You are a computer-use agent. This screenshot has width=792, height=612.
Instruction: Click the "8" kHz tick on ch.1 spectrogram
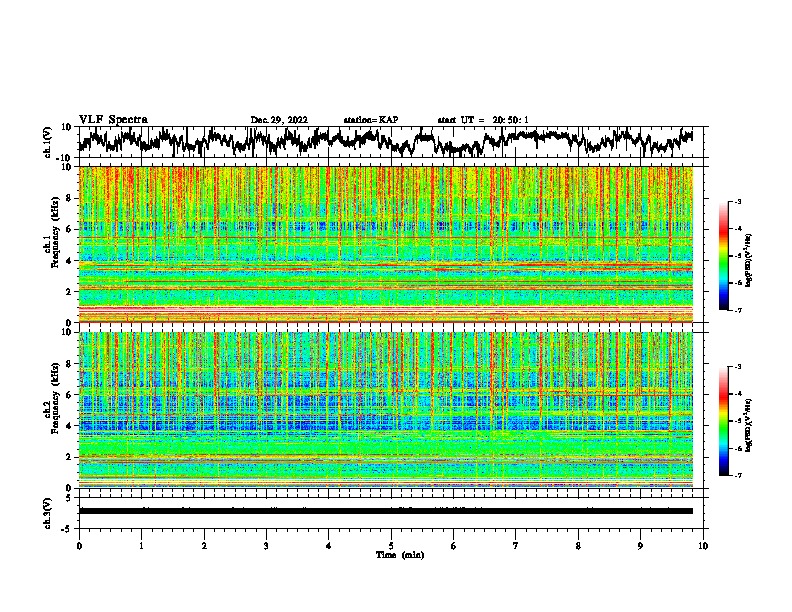[70, 198]
